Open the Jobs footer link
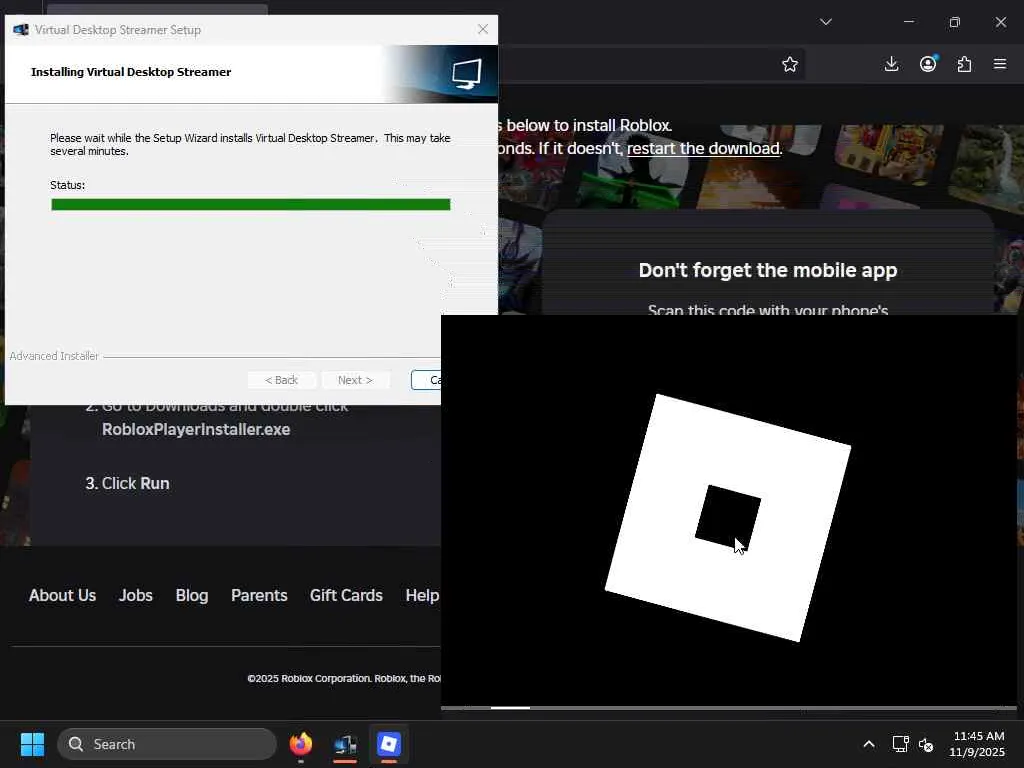The height and width of the screenshot is (768, 1024). [136, 596]
